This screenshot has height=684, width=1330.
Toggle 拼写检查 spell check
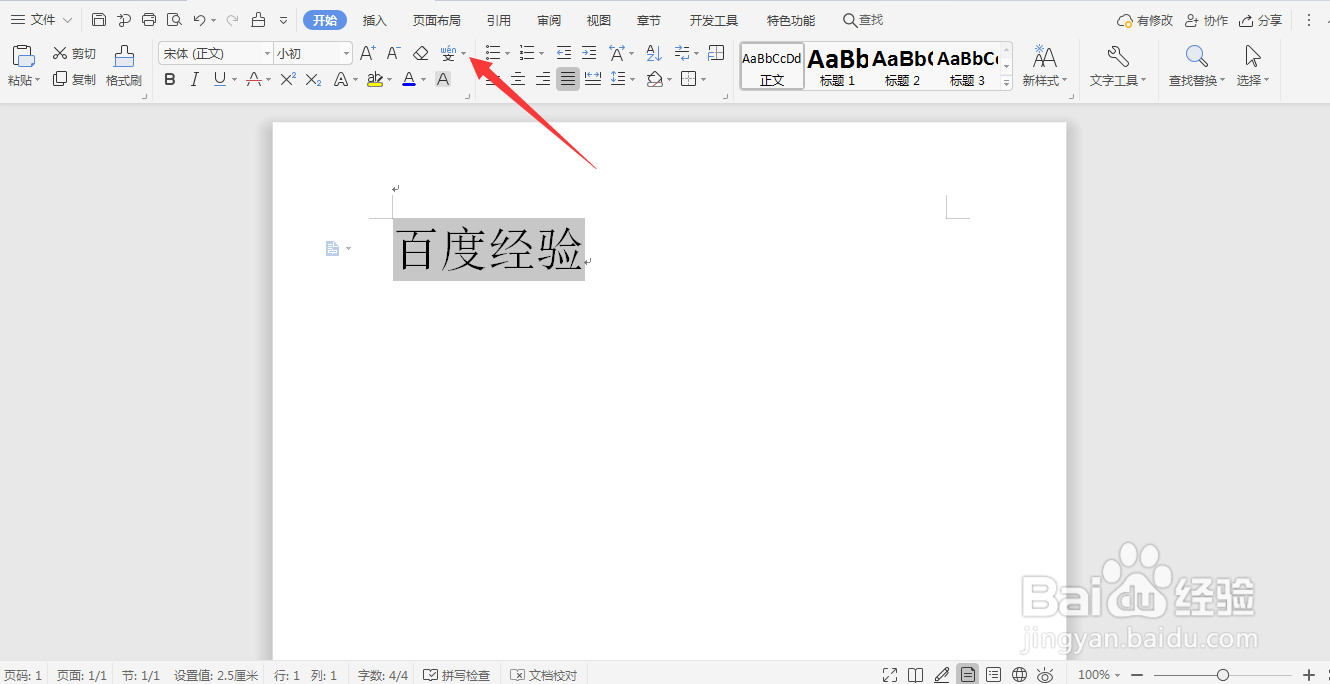[x=457, y=676]
